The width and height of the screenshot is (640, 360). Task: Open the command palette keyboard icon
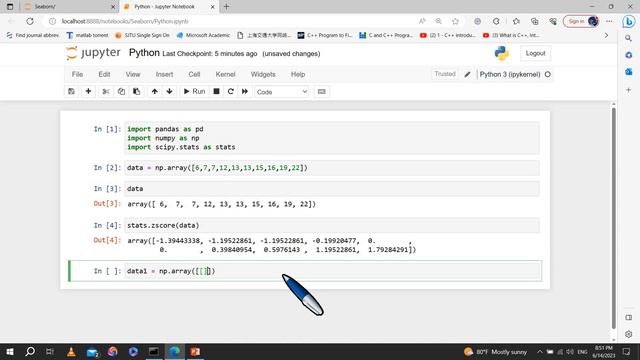click(322, 91)
